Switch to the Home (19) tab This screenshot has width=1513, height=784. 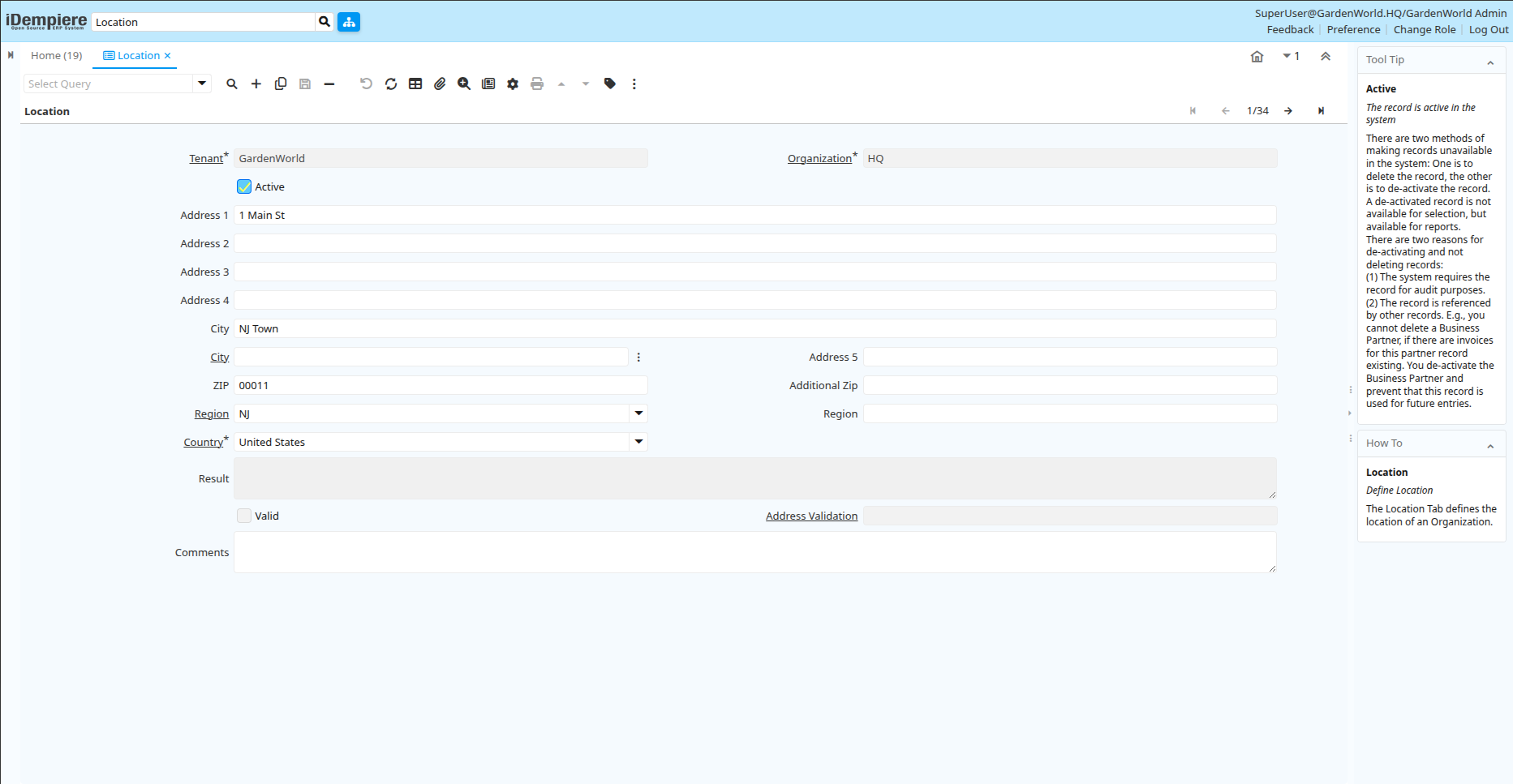pos(56,55)
